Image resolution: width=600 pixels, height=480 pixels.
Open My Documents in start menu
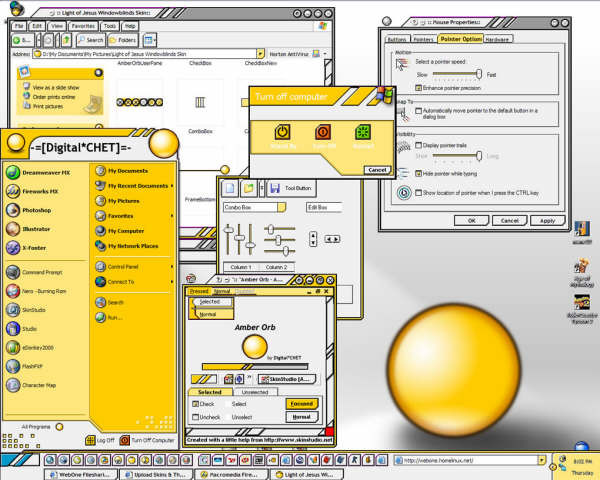point(122,171)
